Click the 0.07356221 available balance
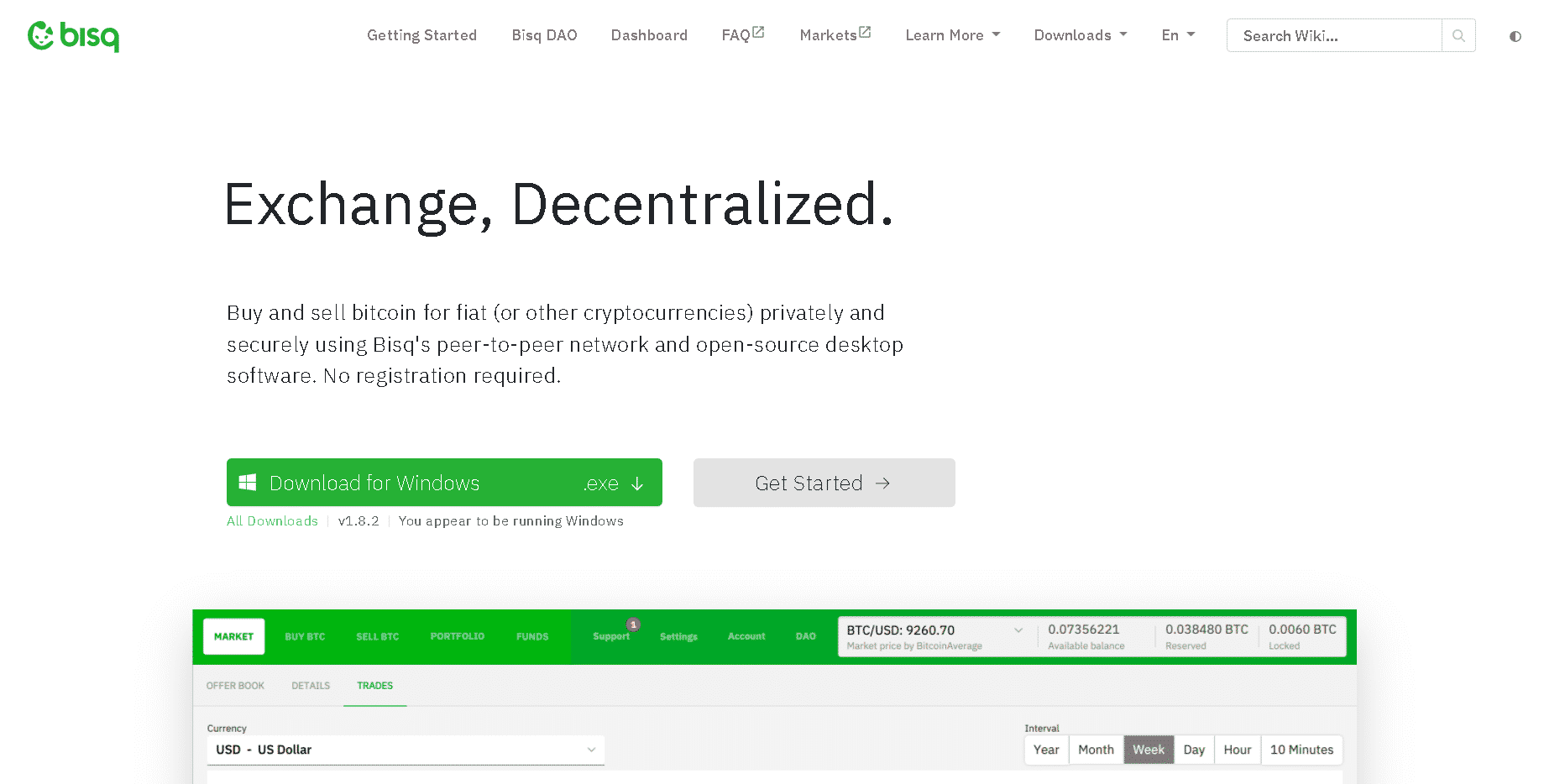1565x784 pixels. pos(1083,630)
